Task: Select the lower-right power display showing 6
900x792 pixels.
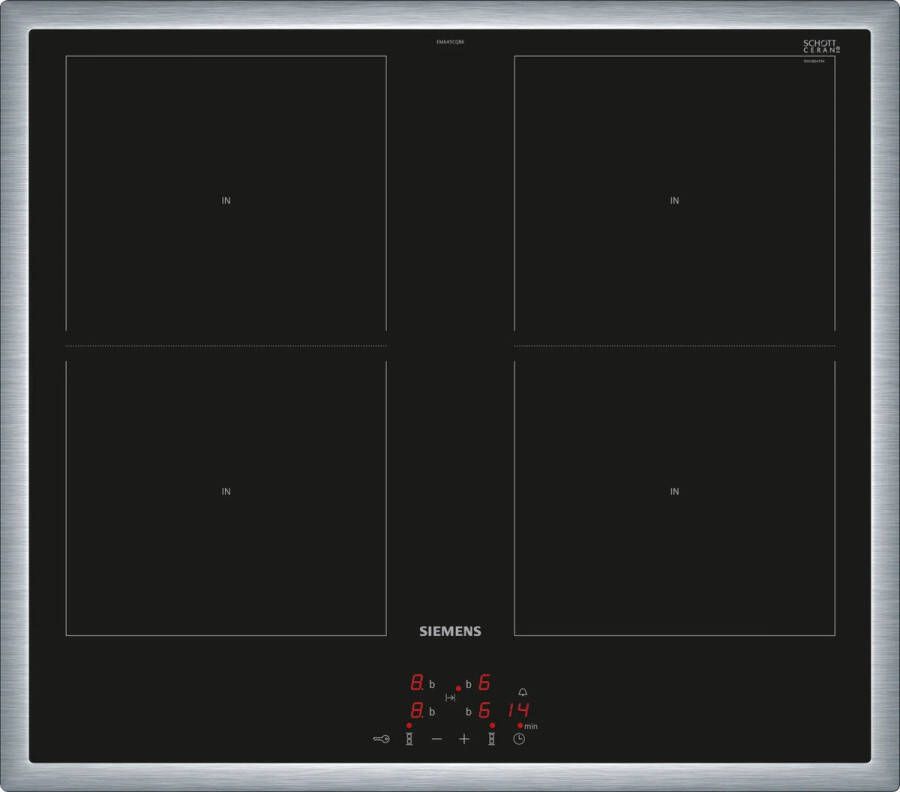Action: [484, 711]
